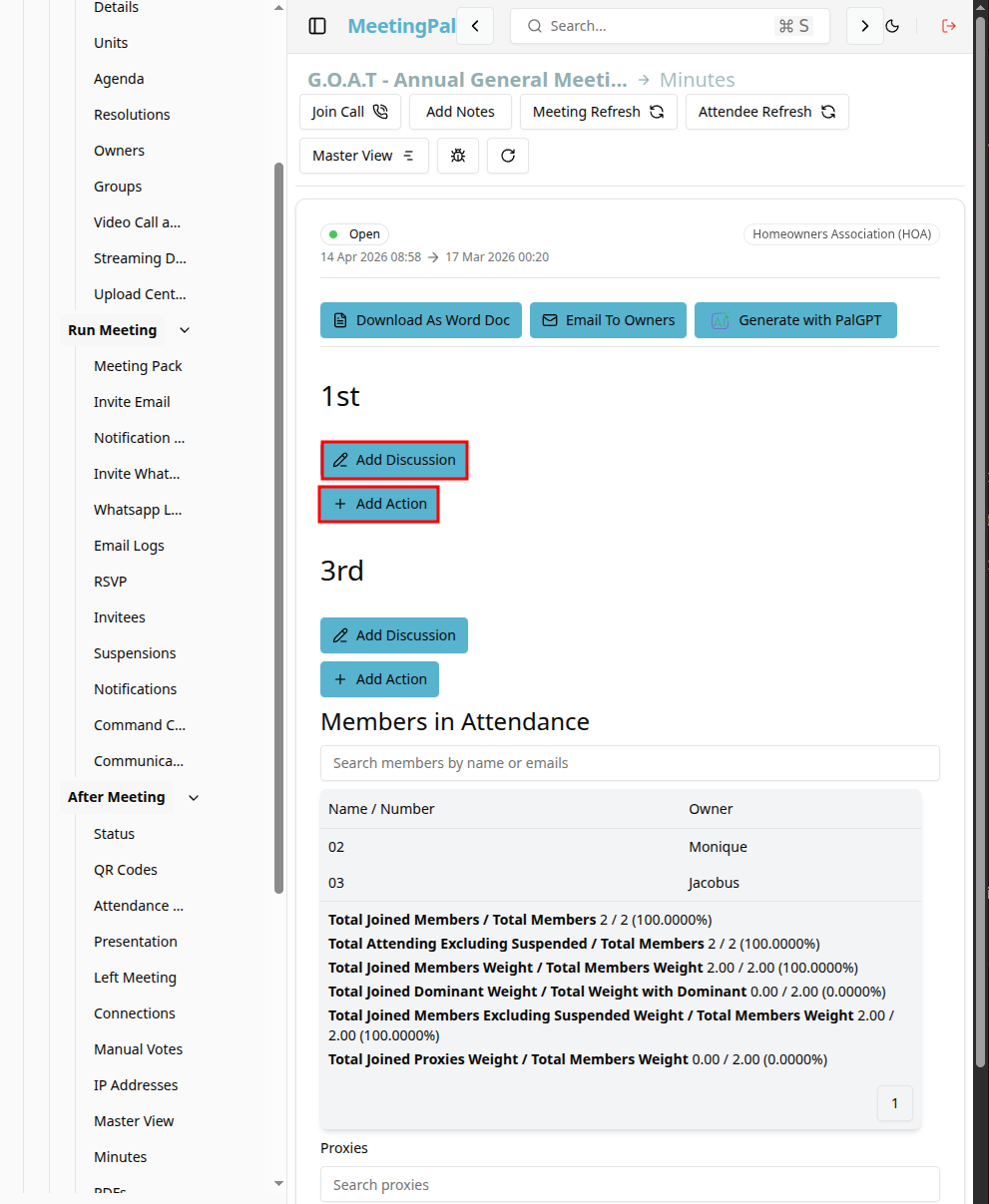This screenshot has width=989, height=1204.
Task: Open Master View in sidebar
Action: pyautogui.click(x=134, y=1121)
